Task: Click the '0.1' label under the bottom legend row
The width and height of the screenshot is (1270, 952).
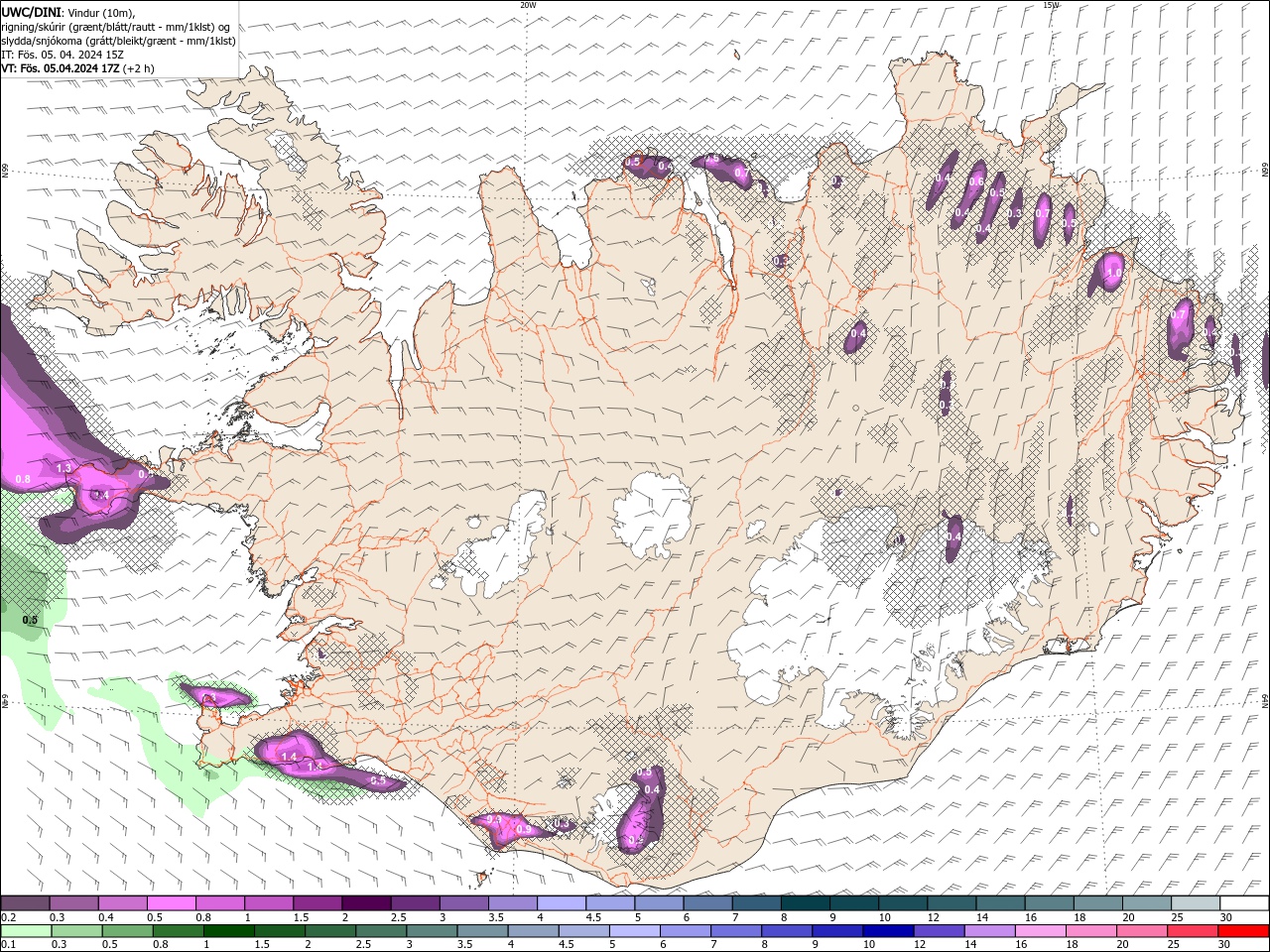Action: 8,944
